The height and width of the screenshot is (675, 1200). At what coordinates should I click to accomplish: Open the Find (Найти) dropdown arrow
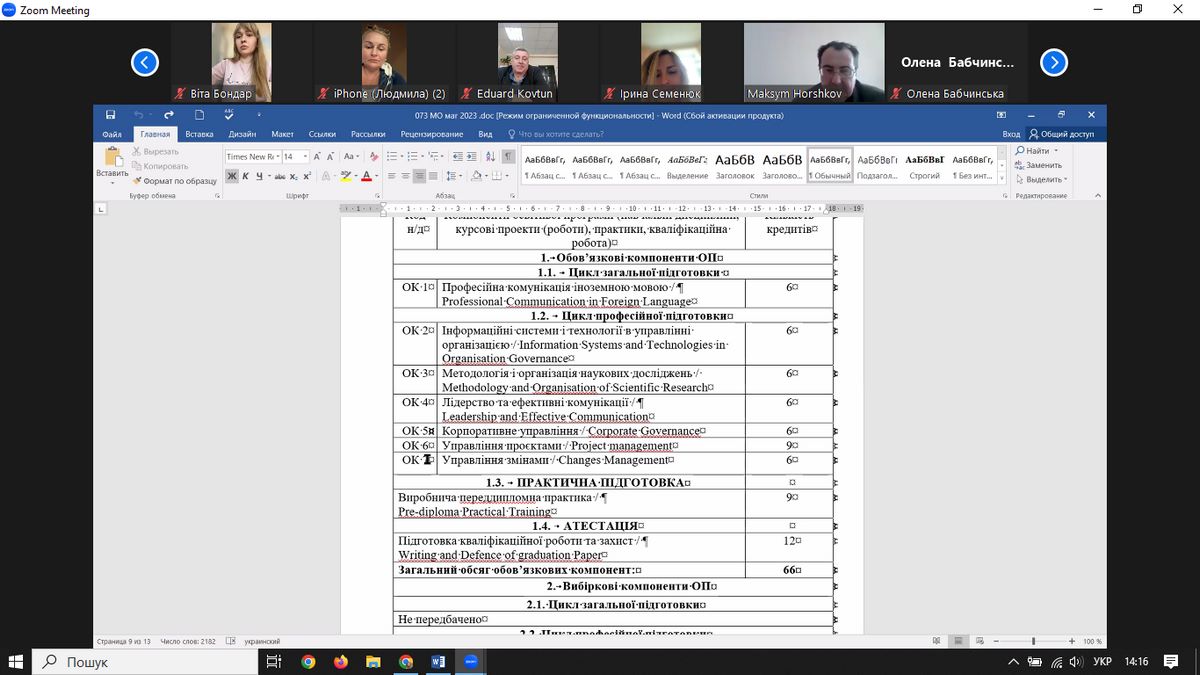[x=1056, y=151]
